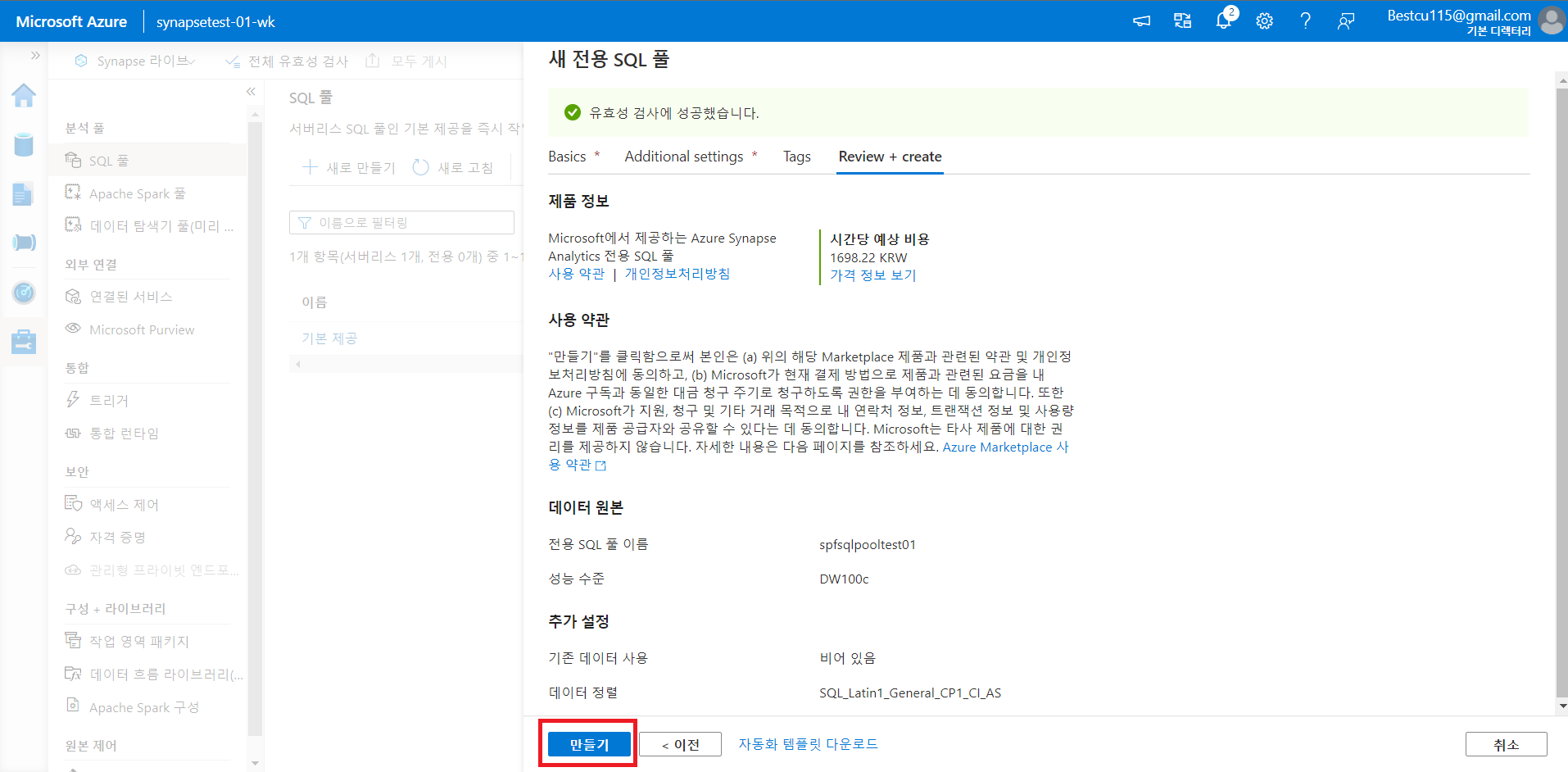Click scroll down arrow of the panel

pos(1562,706)
